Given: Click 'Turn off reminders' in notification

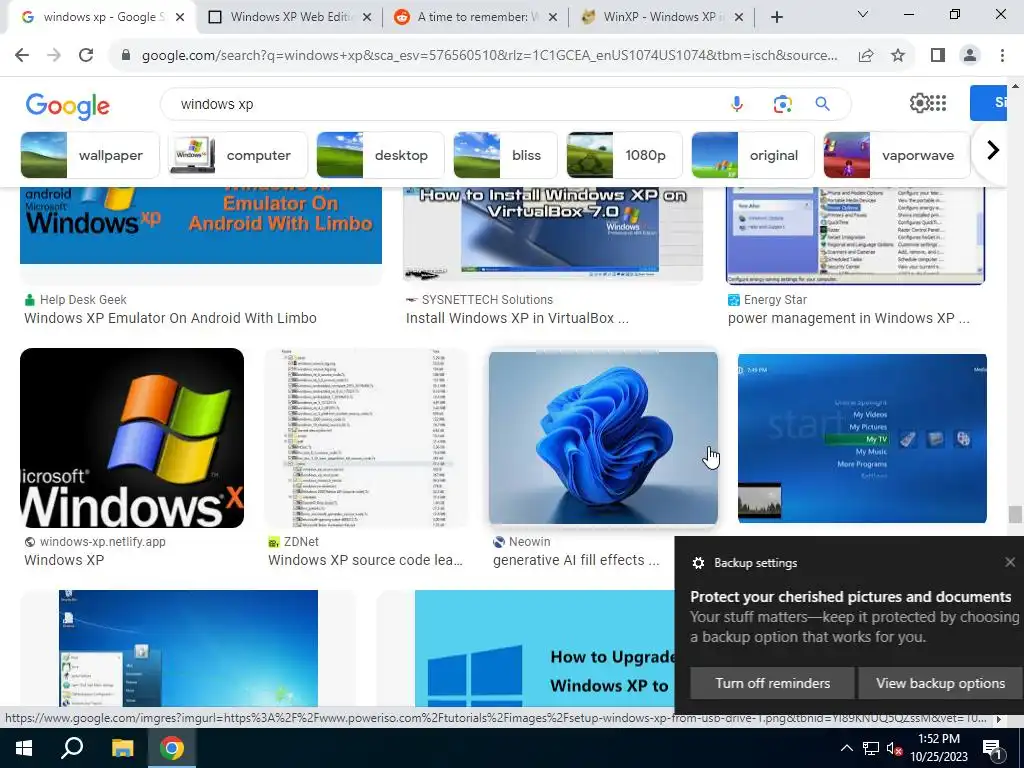Looking at the screenshot, I should pos(773,683).
